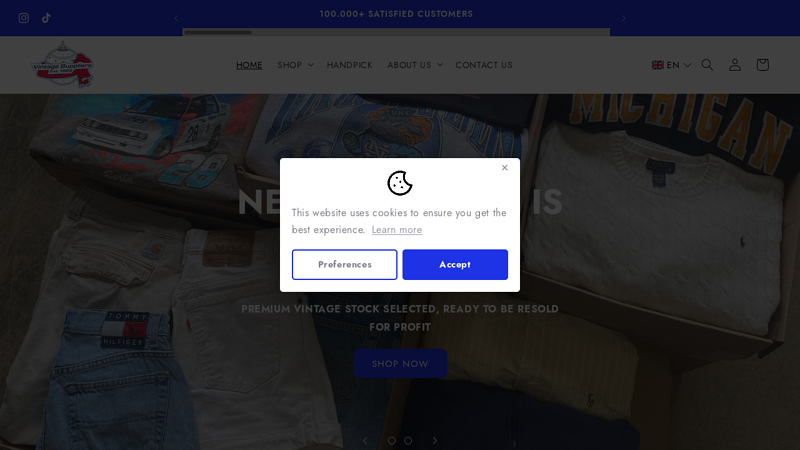Open the TikTok profile icon
Screen dimensions: 800x450
pyautogui.click(x=46, y=18)
